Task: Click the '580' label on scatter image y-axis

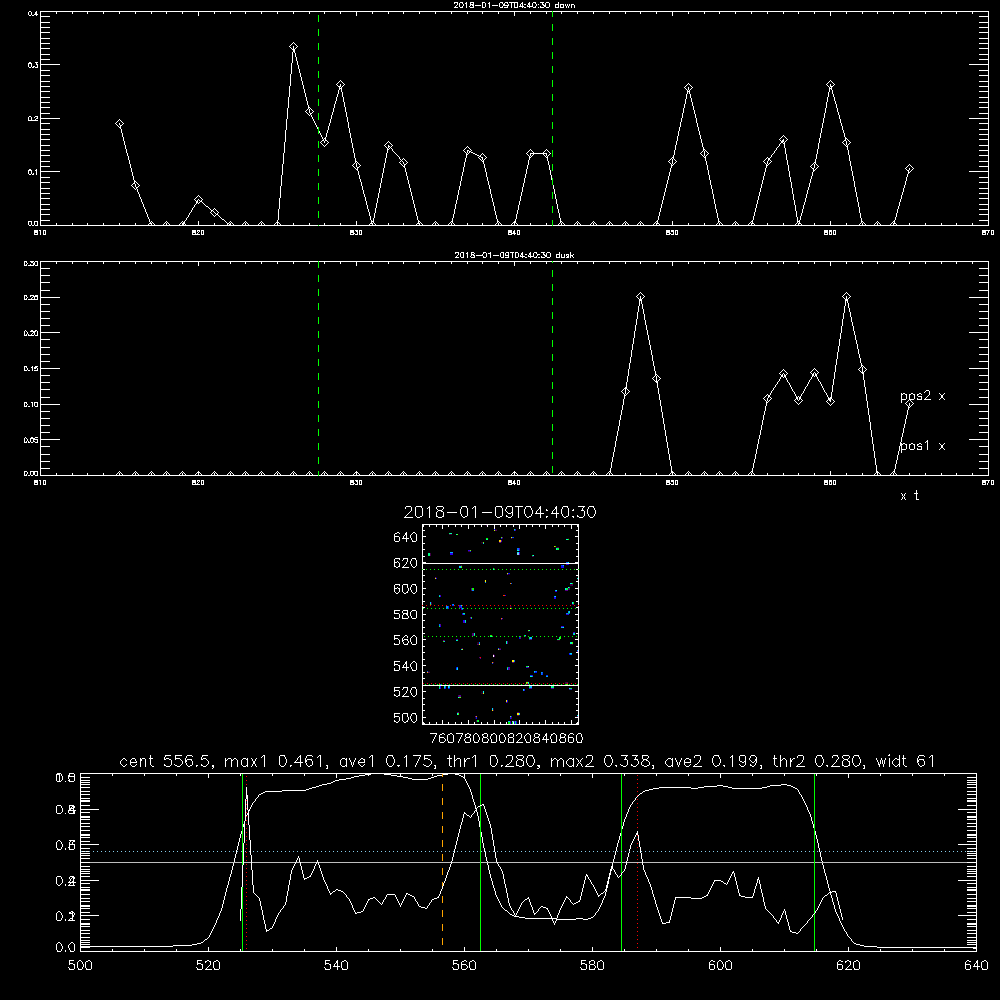Action: point(406,615)
